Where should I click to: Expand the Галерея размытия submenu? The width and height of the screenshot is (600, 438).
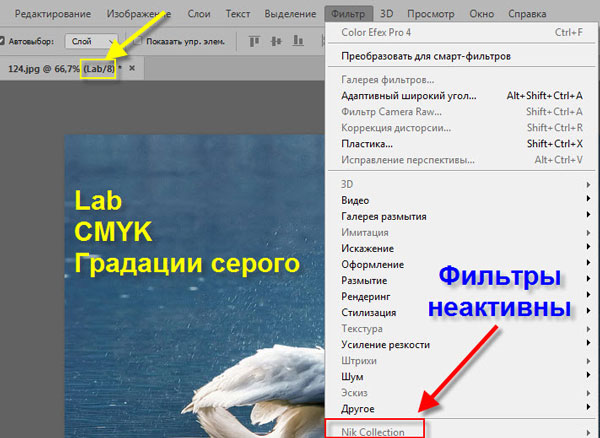(x=462, y=217)
